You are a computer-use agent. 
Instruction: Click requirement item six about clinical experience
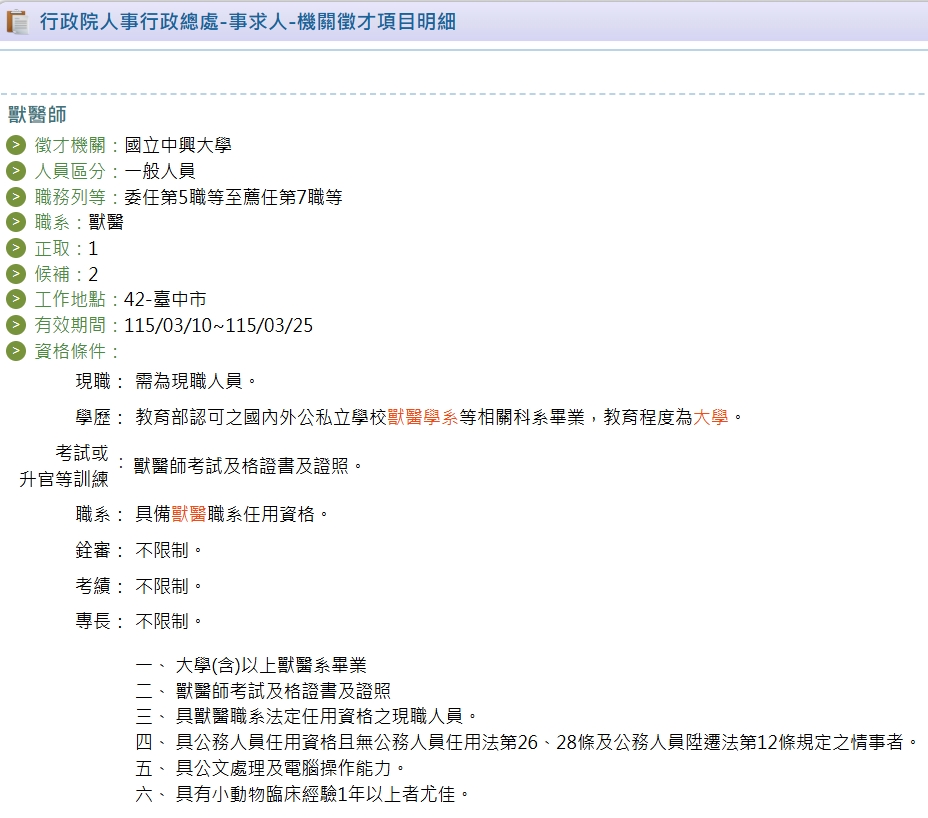[x=322, y=795]
